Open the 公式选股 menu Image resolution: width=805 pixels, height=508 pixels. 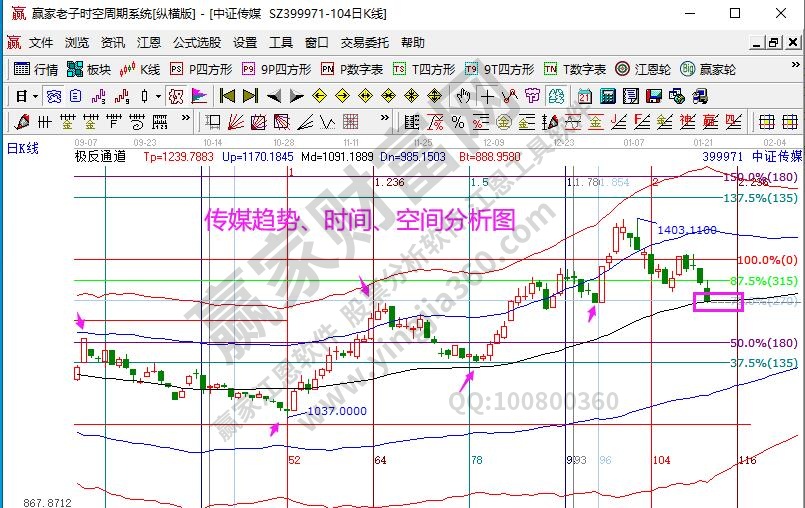(x=197, y=43)
